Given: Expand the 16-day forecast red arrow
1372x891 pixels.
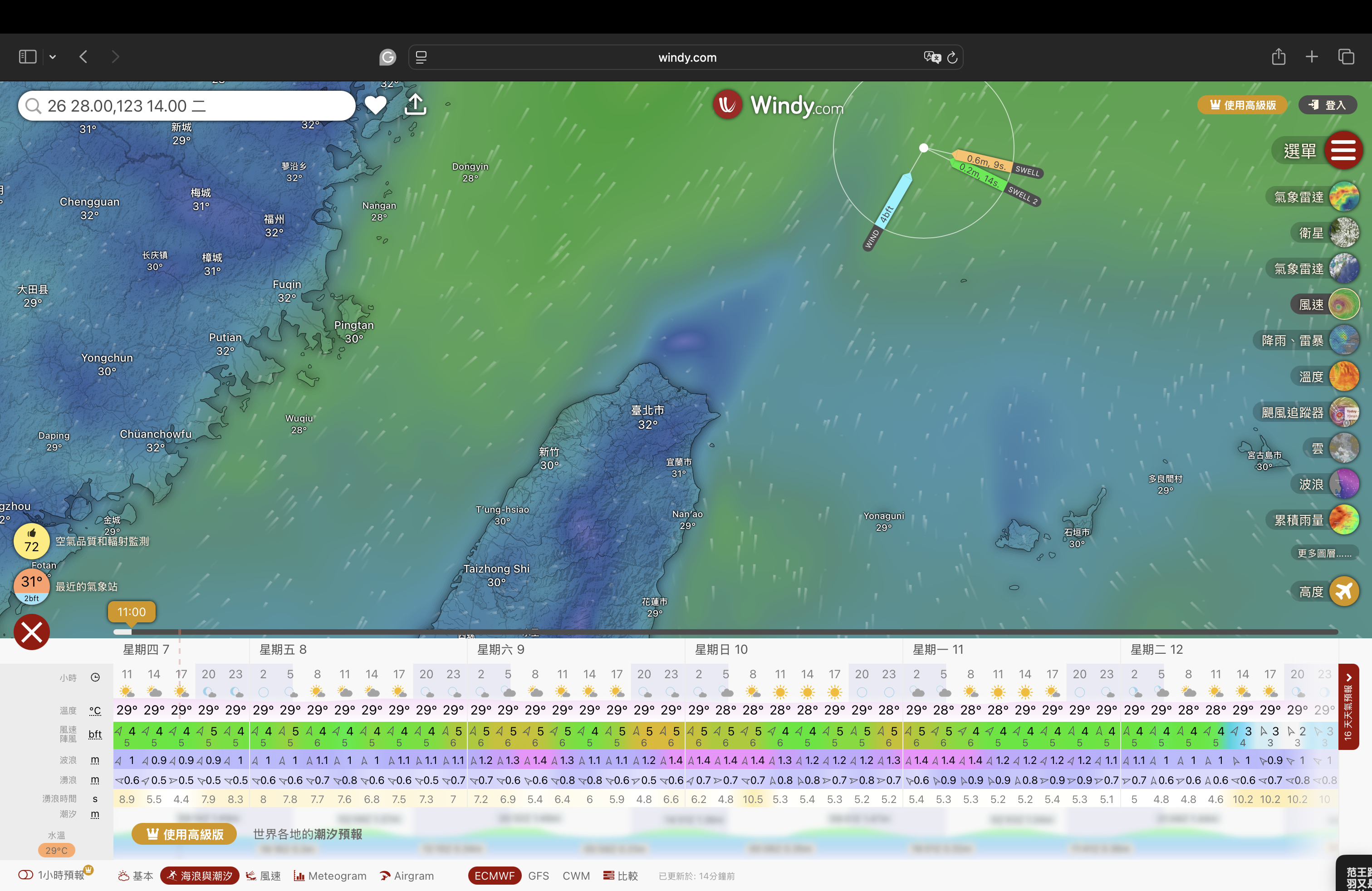Looking at the screenshot, I should coord(1348,706).
